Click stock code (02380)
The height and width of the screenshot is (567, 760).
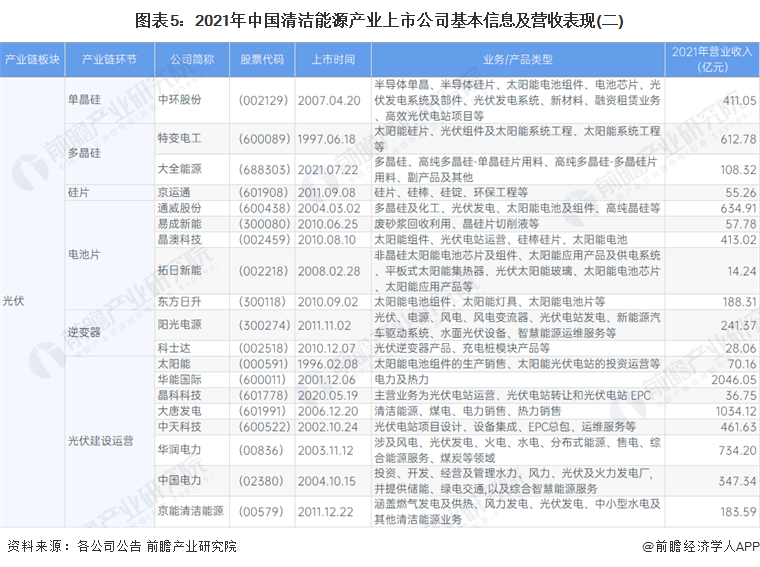coord(260,481)
